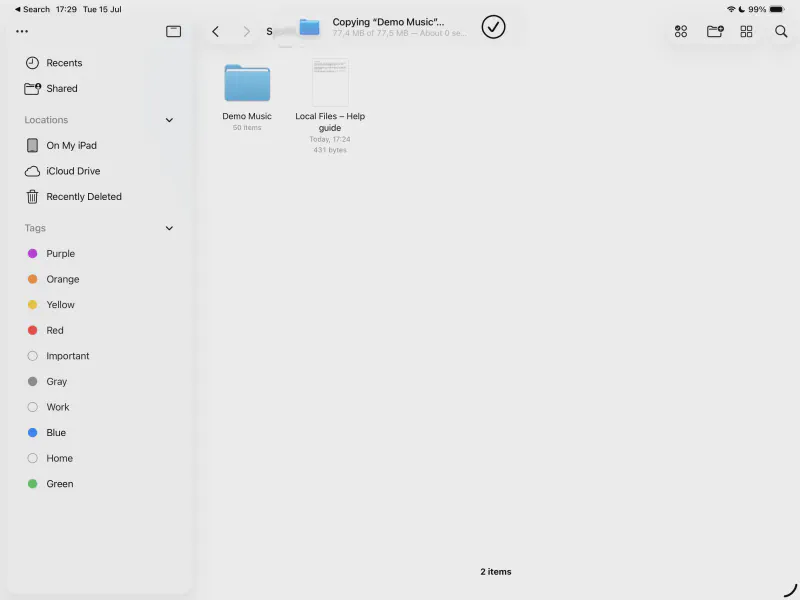
Task: Open the Recents view
Action: coord(64,63)
